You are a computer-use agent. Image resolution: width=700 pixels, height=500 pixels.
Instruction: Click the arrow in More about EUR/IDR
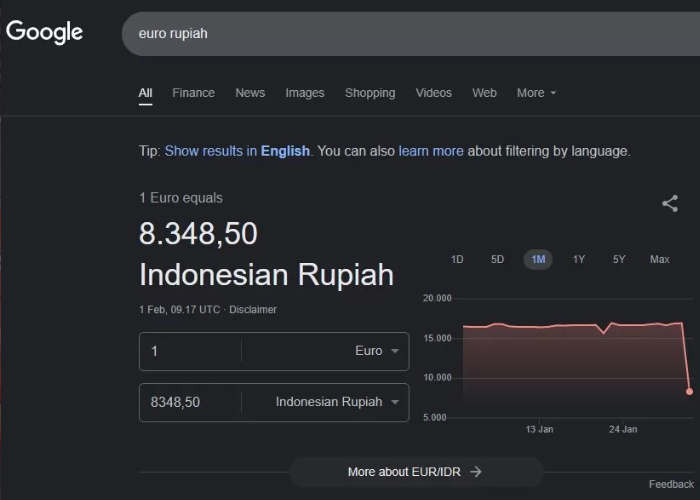(x=476, y=471)
